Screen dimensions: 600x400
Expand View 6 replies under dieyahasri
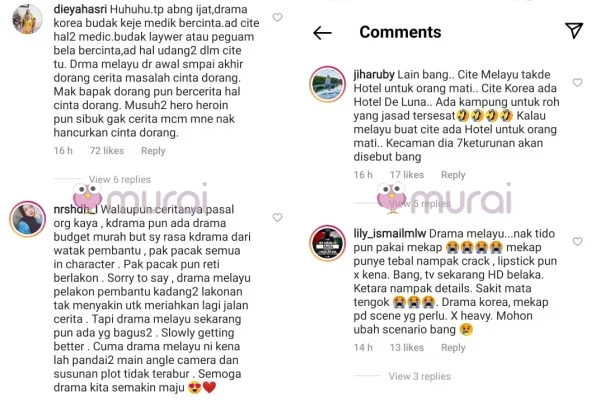tap(120, 180)
